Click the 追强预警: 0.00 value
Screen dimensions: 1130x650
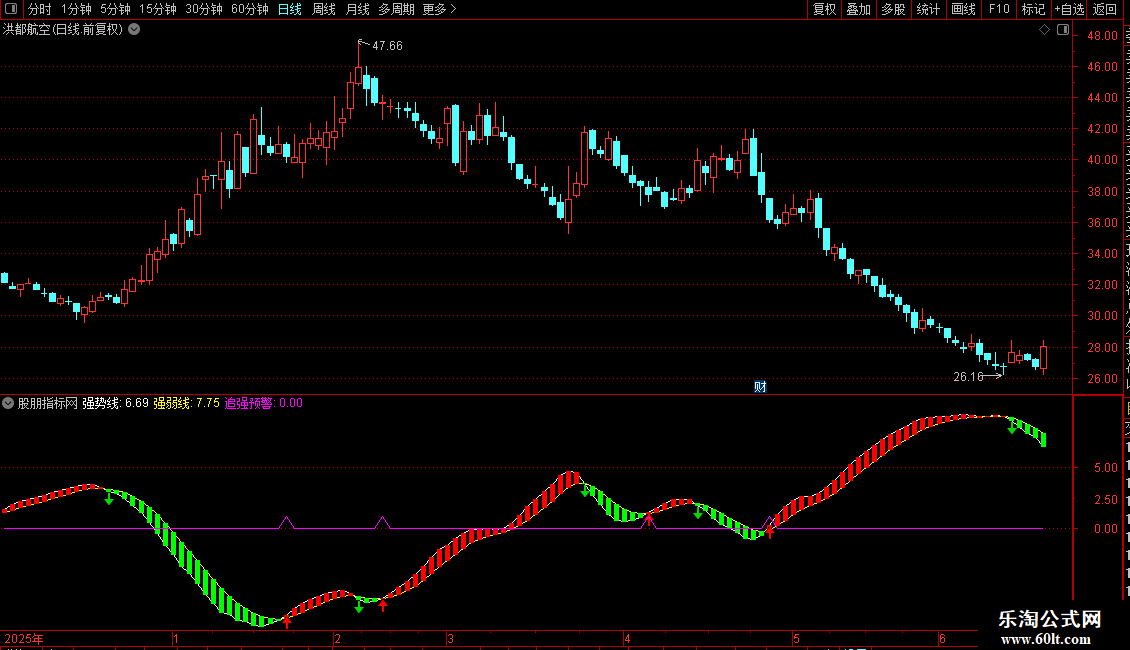coord(264,403)
